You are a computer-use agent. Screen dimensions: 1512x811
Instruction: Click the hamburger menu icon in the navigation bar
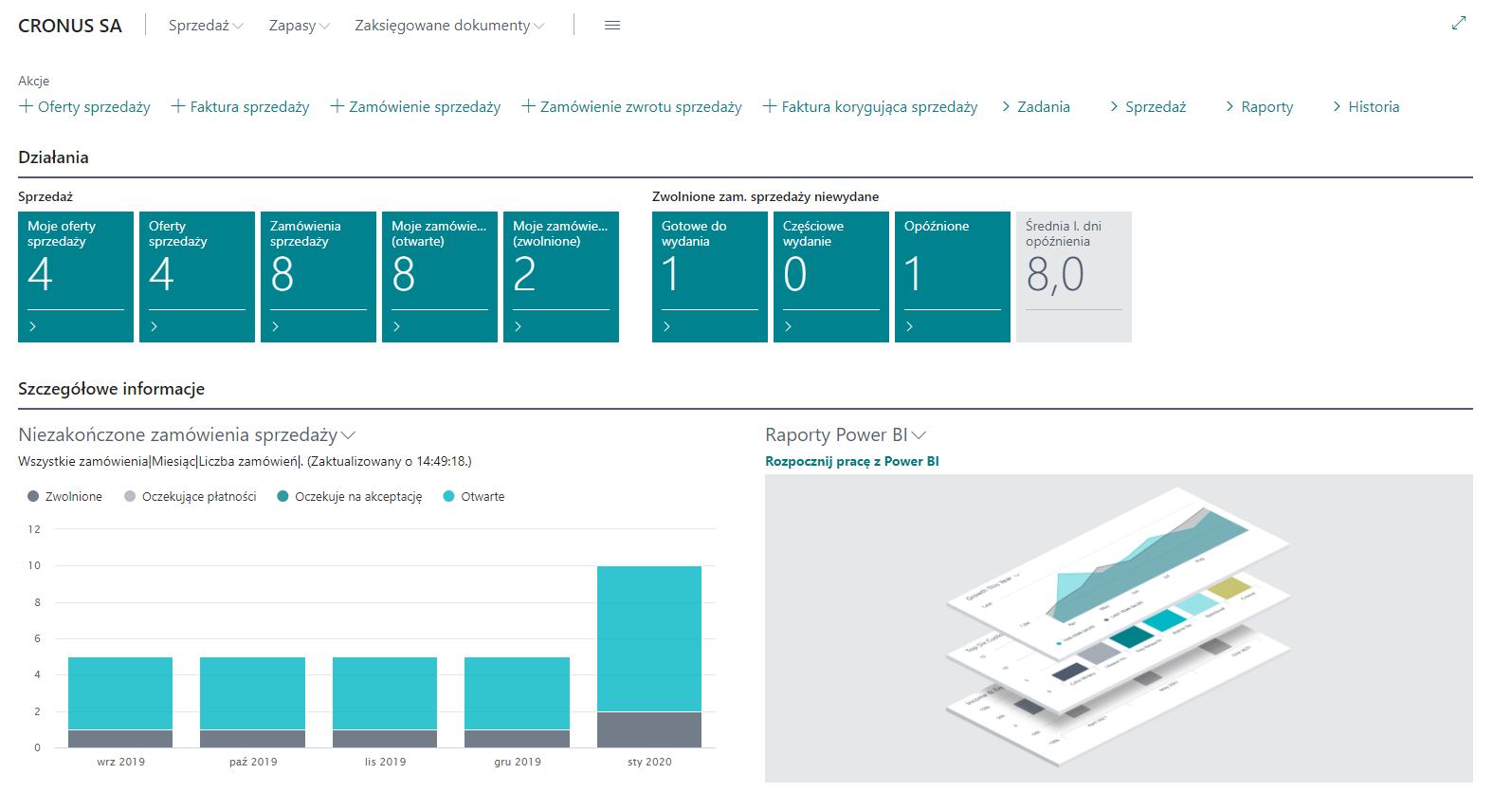[611, 26]
